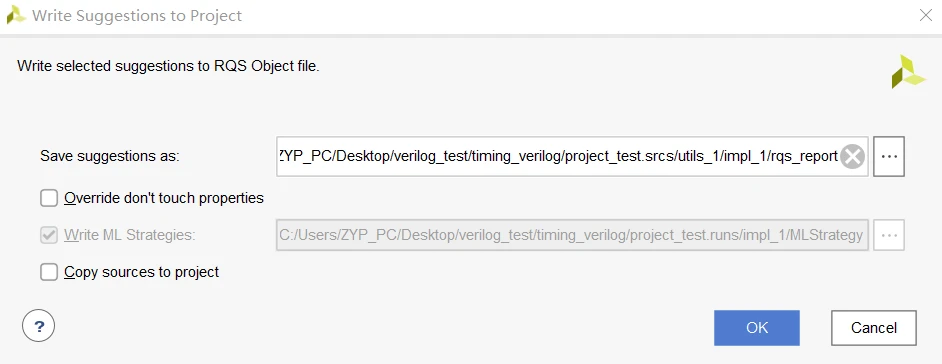The image size is (942, 364).
Task: Click the Copy sources to project label
Action: (142, 272)
